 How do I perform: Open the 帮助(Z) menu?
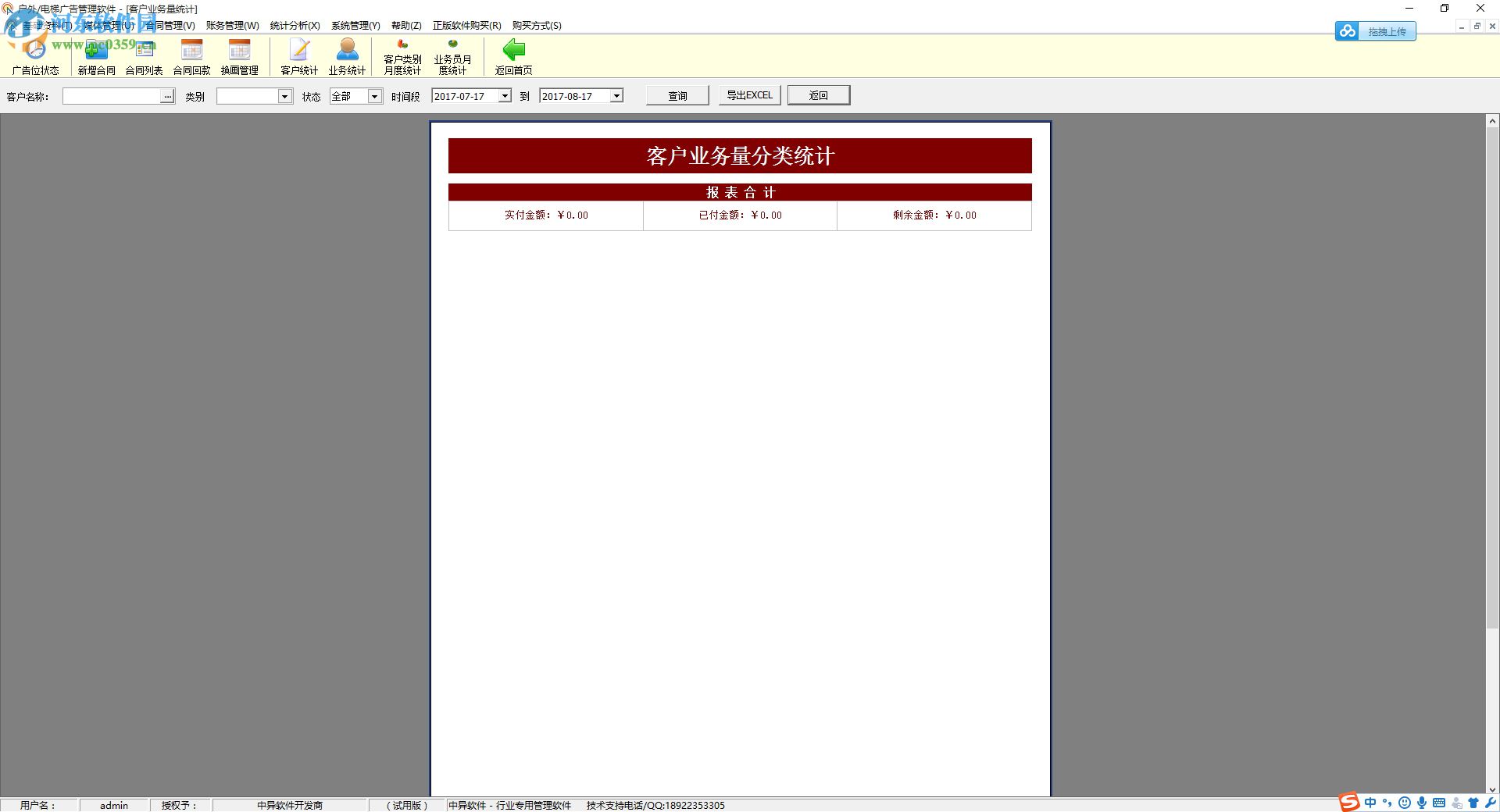406,26
